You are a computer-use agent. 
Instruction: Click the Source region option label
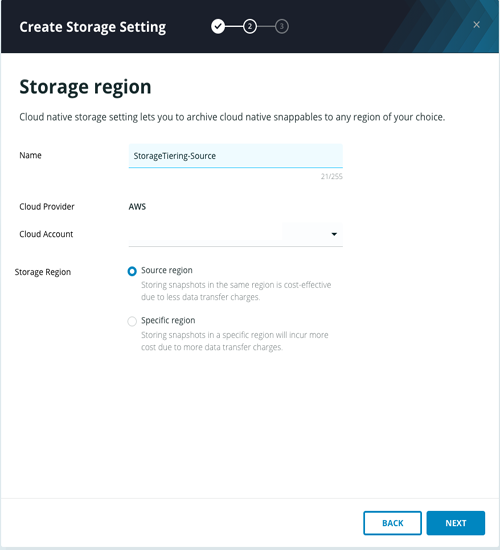pyautogui.click(x=167, y=270)
